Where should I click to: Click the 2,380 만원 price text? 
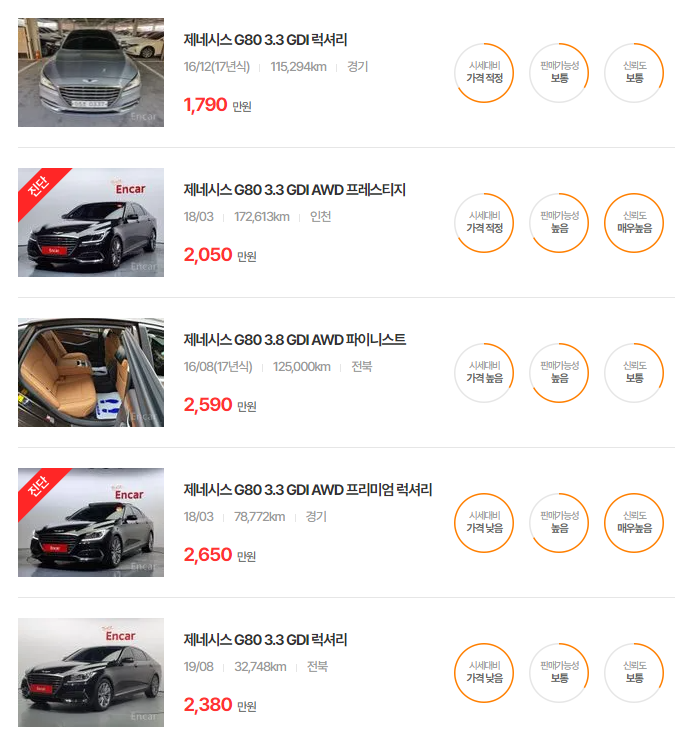220,705
